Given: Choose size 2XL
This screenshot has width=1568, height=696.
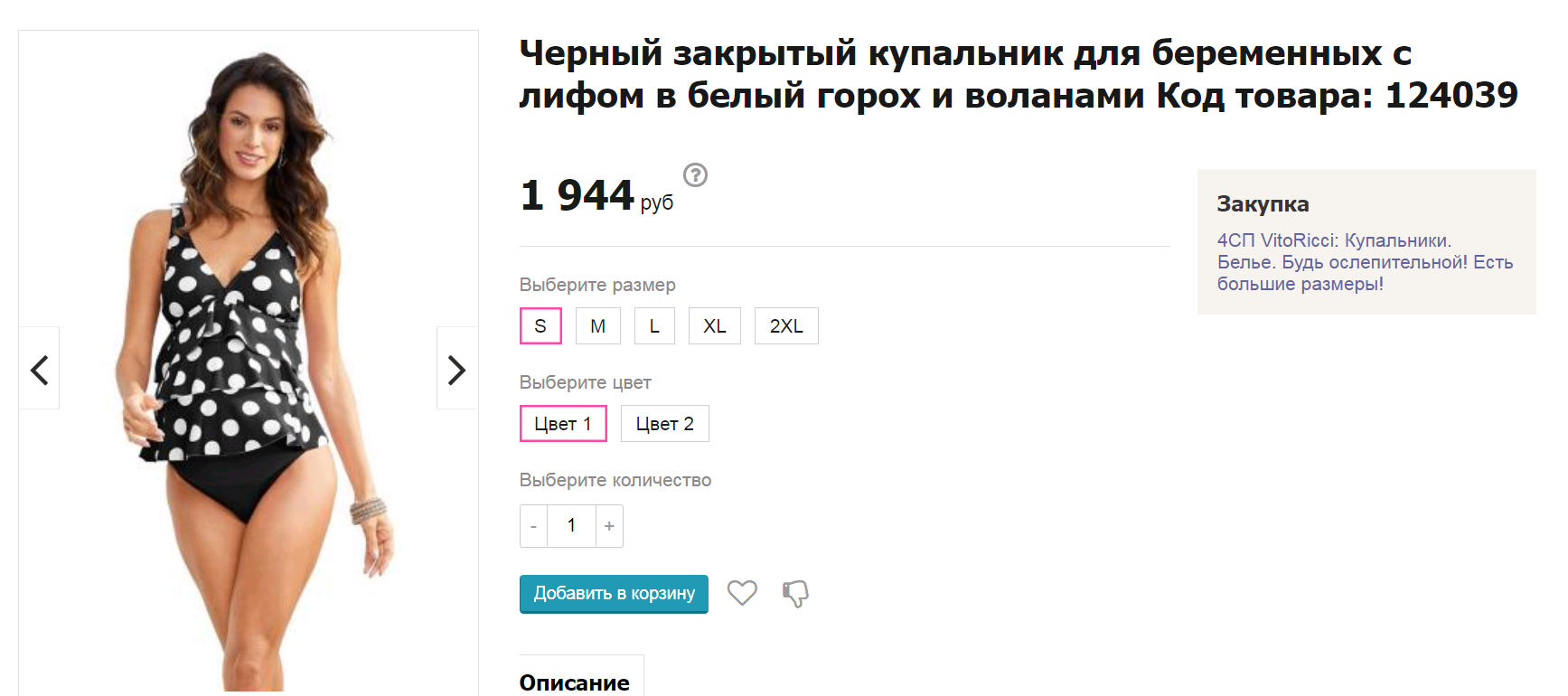Looking at the screenshot, I should coord(786,326).
